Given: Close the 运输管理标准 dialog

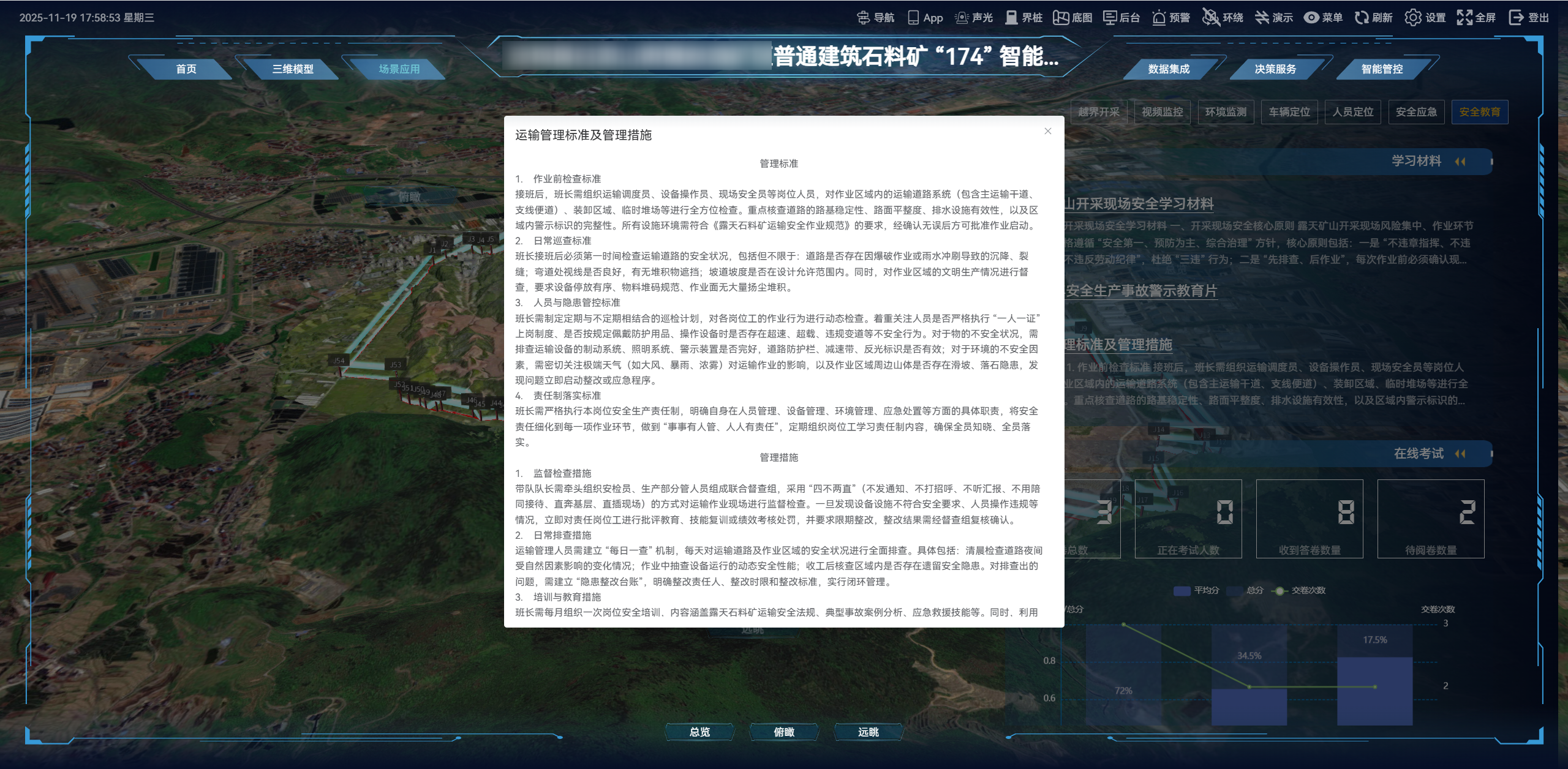Looking at the screenshot, I should click(1048, 131).
